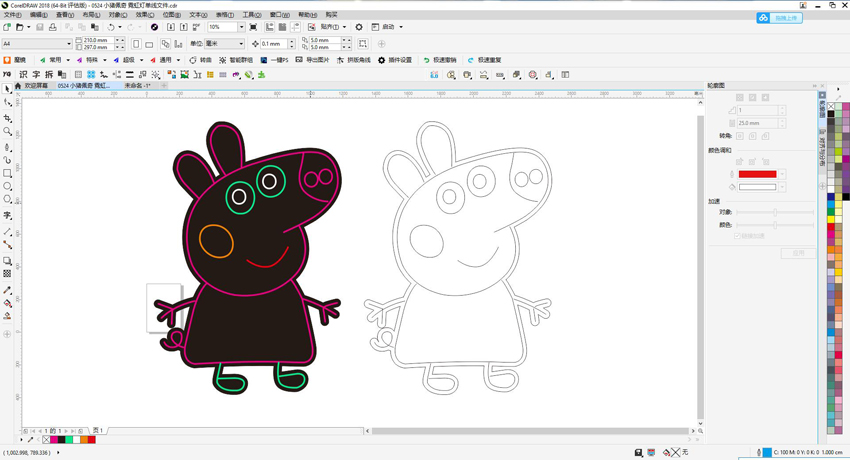Select the Artistic media tool
850x460 pixels.
(7, 160)
